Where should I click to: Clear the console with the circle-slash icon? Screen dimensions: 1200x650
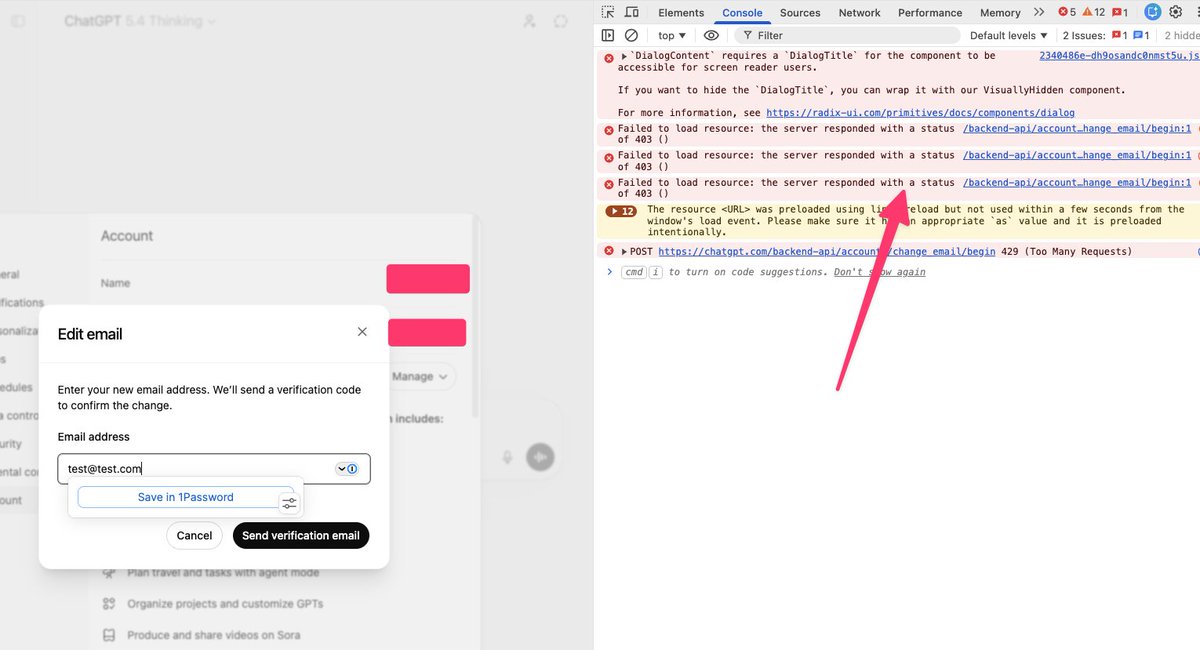tap(631, 35)
